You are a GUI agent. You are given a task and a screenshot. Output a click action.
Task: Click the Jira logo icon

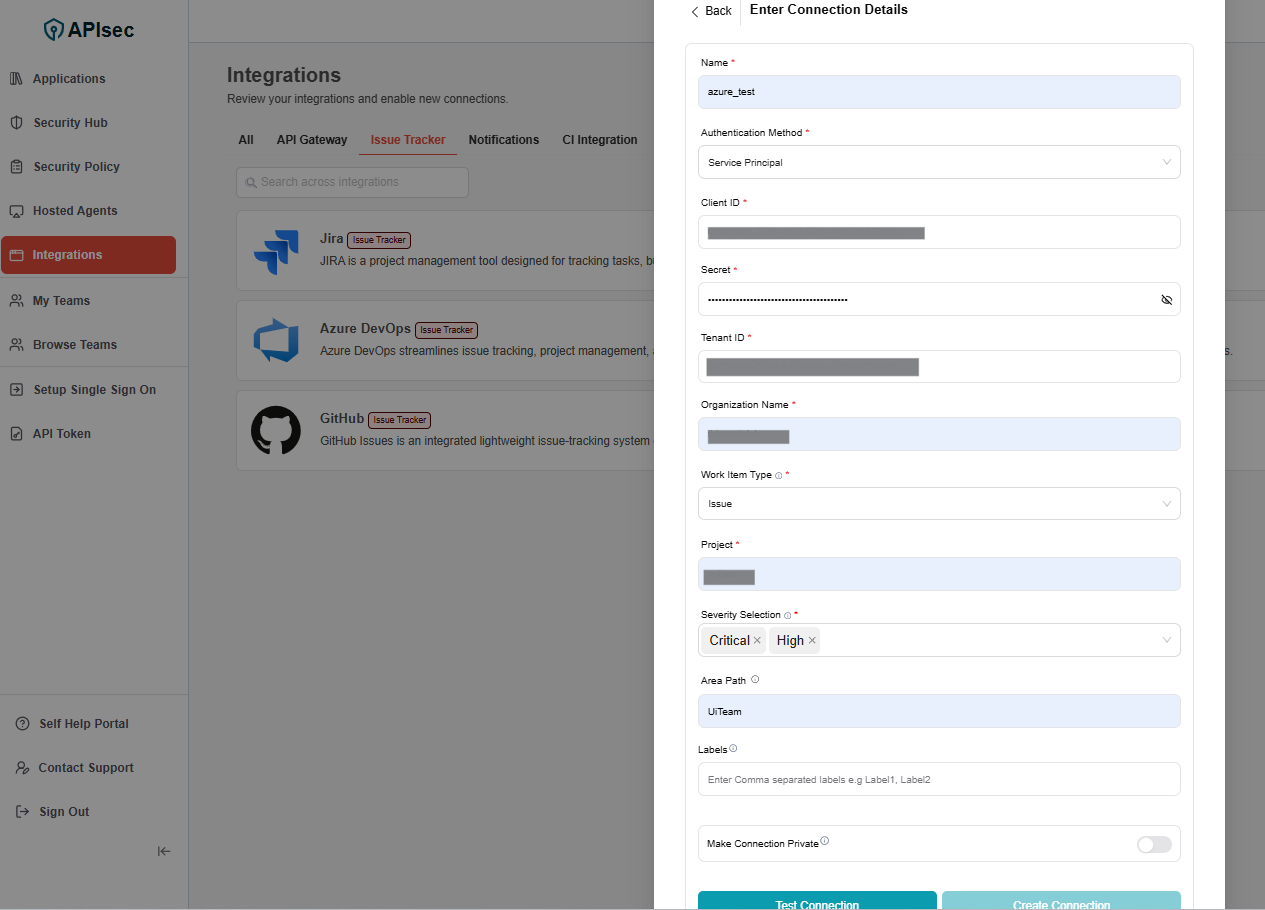(x=276, y=252)
